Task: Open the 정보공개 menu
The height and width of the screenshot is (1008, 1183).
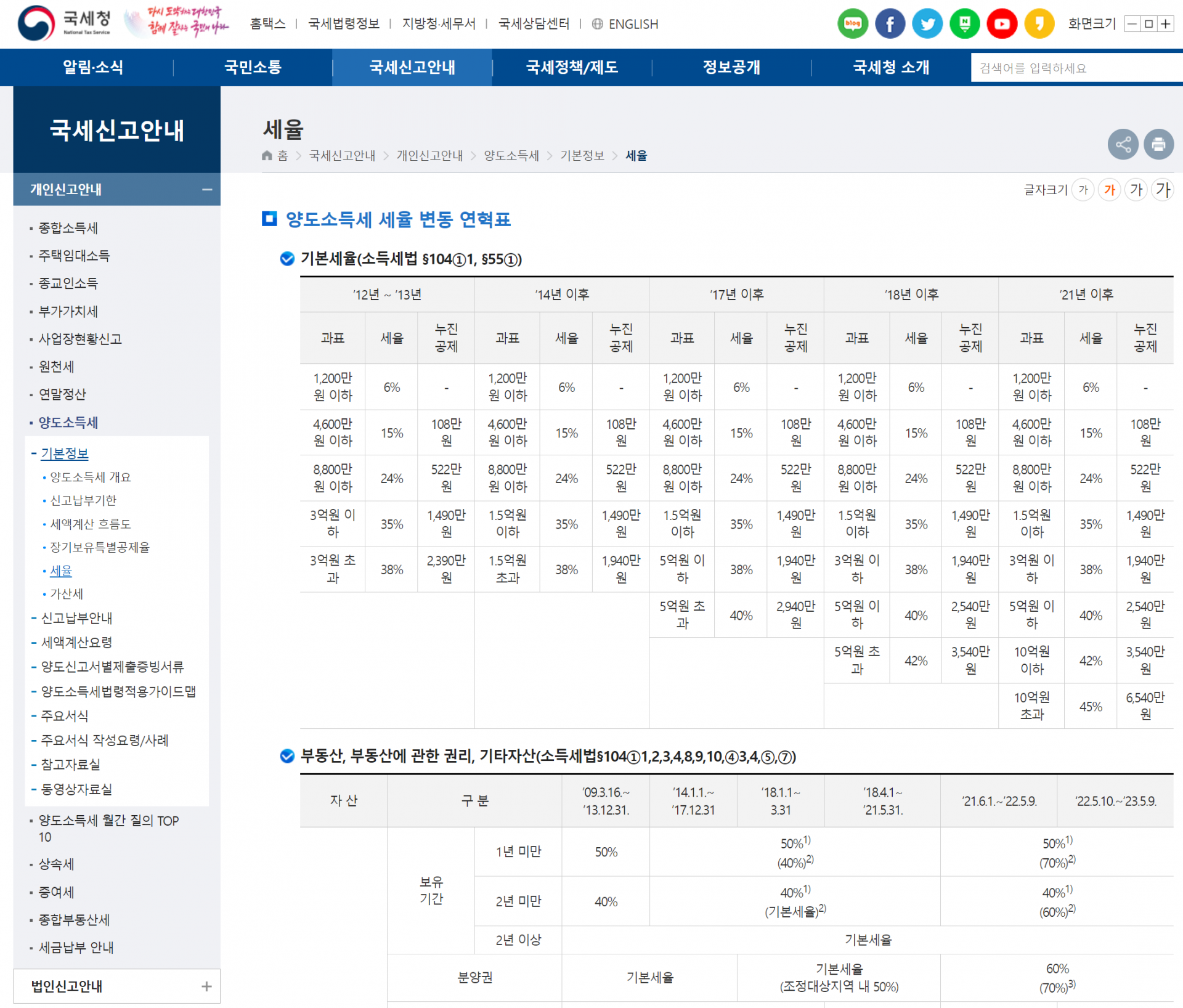Action: (x=731, y=67)
